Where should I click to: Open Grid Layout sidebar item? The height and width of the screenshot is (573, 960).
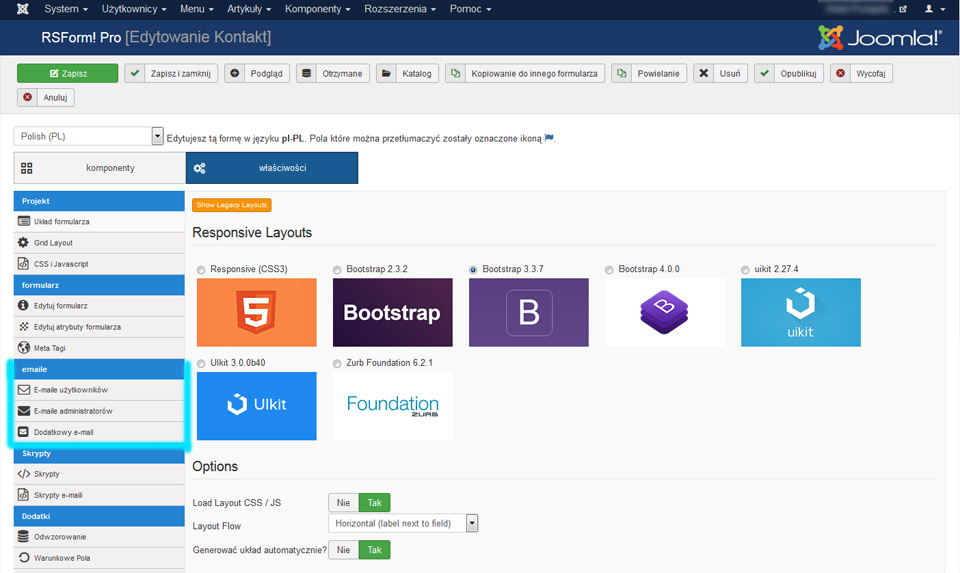point(99,243)
